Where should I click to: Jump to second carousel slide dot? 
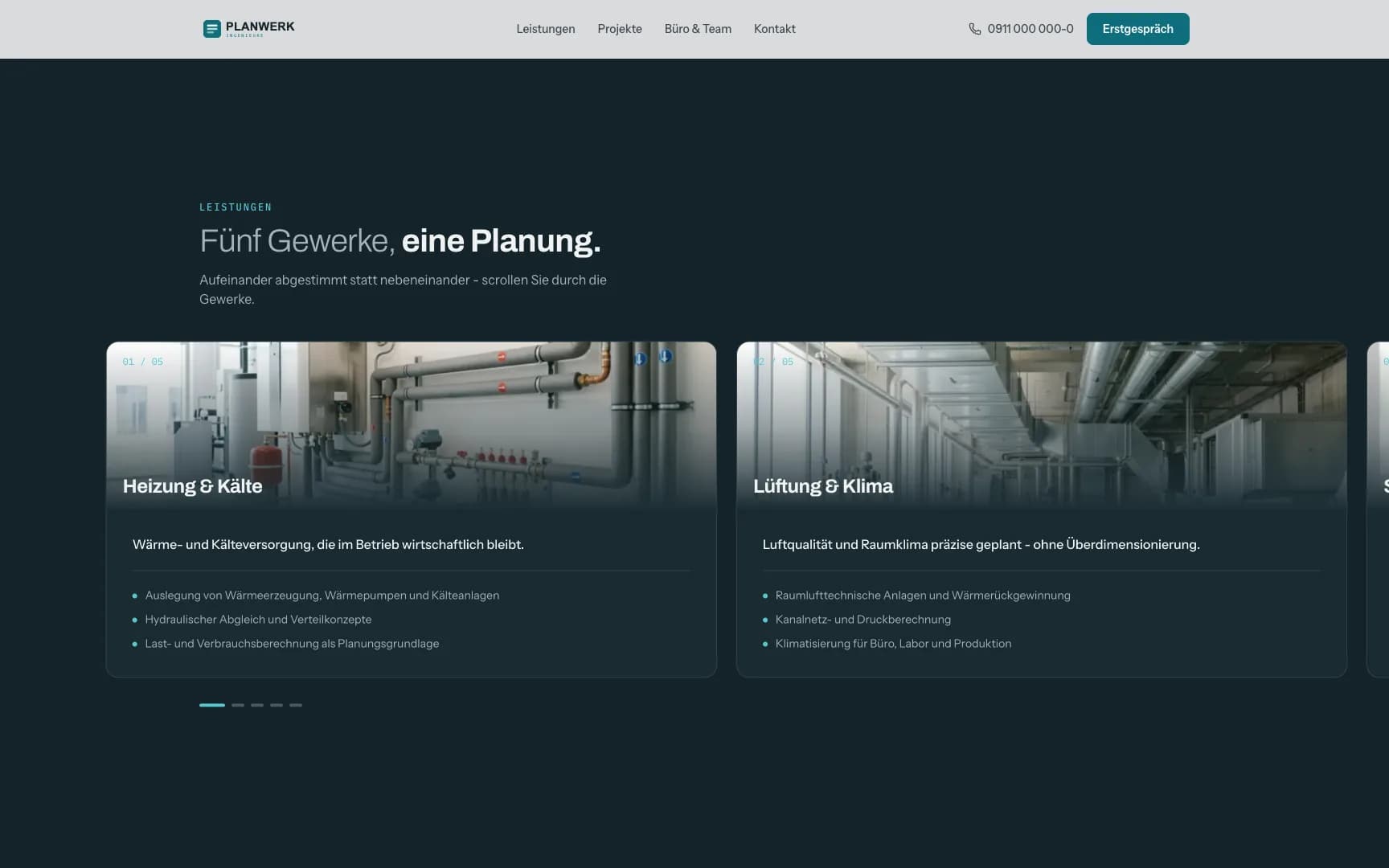coord(238,705)
